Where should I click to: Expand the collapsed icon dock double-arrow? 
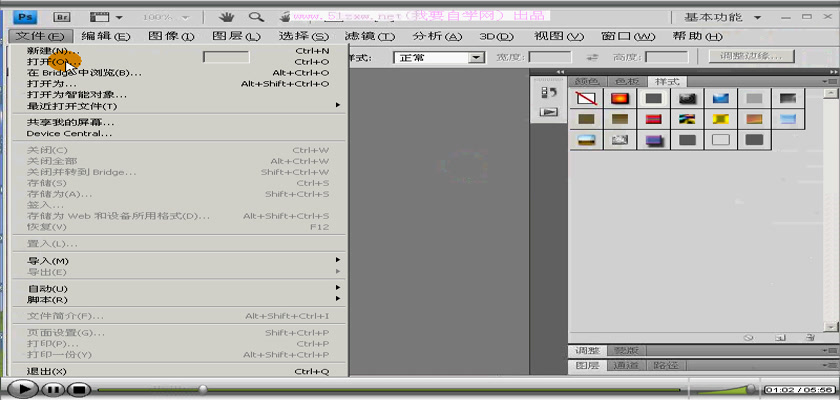coord(560,72)
